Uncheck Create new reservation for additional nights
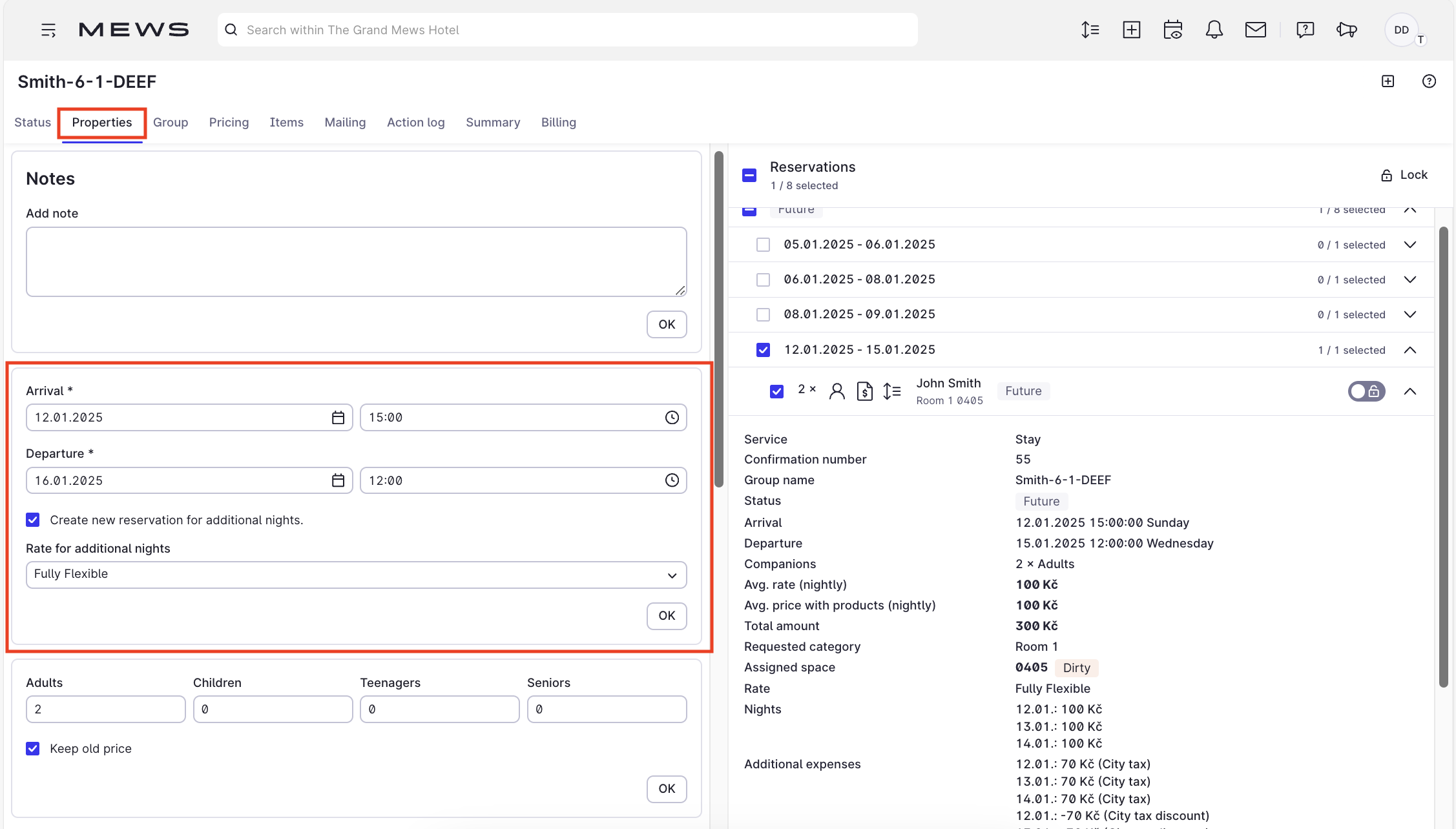Image resolution: width=1456 pixels, height=829 pixels. point(32,520)
